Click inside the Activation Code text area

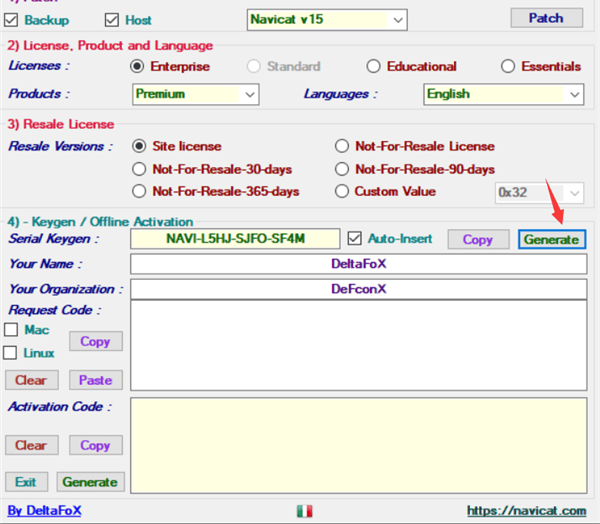pos(359,446)
